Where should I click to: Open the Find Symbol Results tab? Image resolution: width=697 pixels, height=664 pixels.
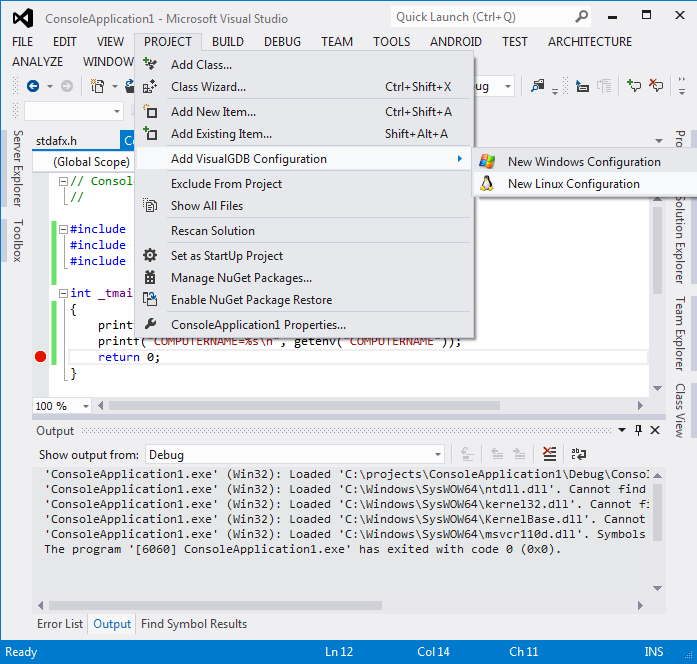click(x=194, y=624)
